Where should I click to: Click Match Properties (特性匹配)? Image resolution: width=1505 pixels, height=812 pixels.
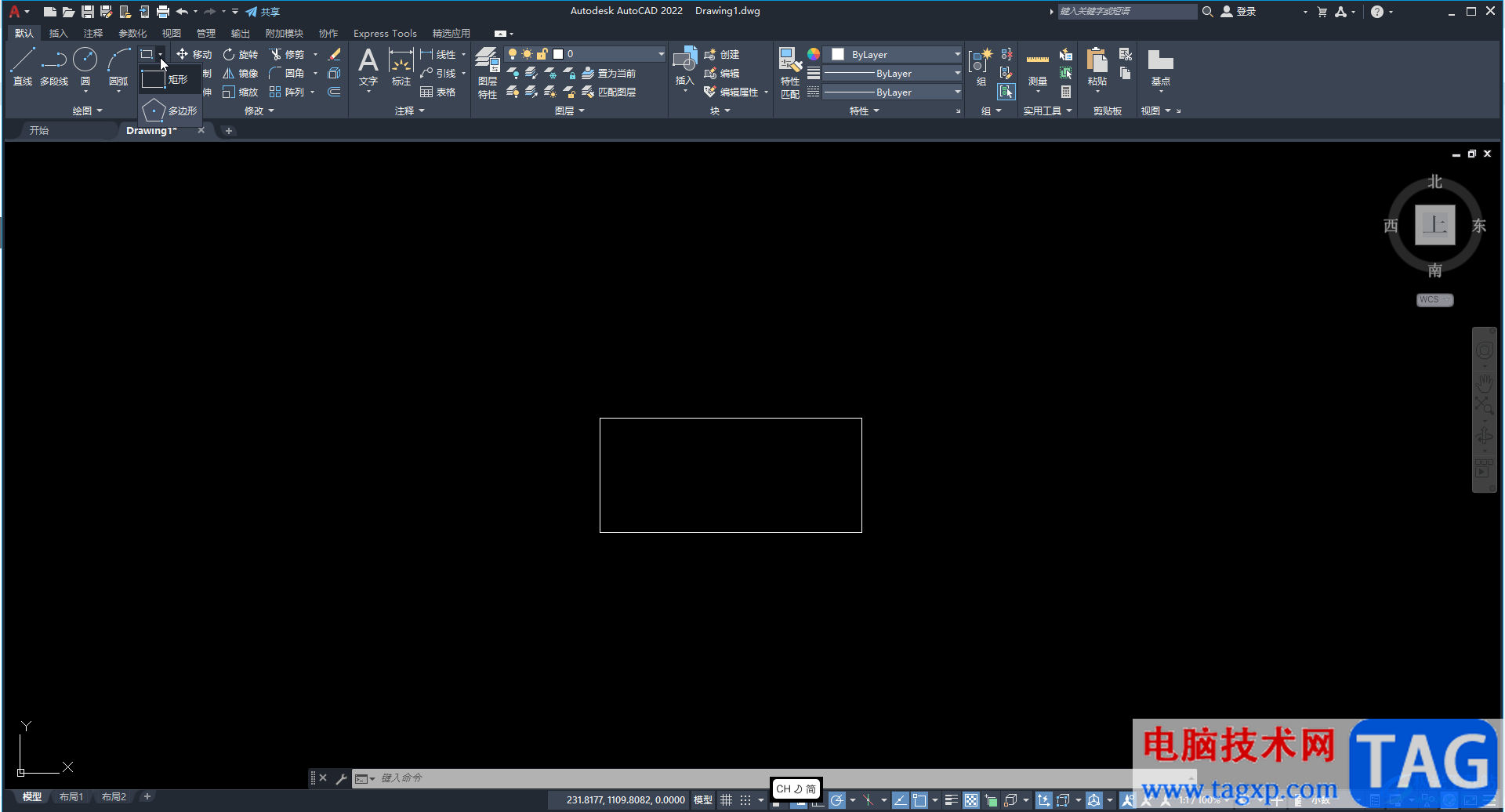(790, 73)
